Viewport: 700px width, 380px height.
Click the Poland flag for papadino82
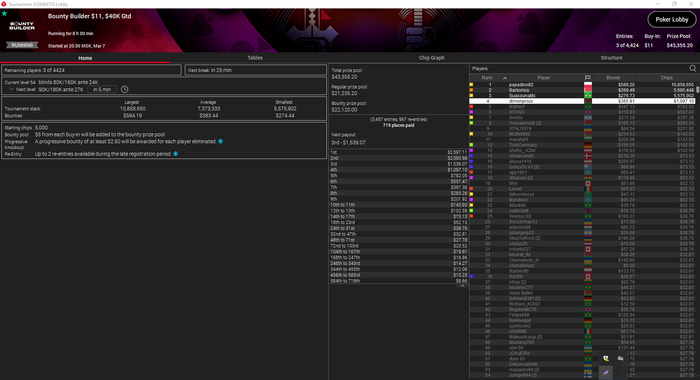[x=588, y=84]
